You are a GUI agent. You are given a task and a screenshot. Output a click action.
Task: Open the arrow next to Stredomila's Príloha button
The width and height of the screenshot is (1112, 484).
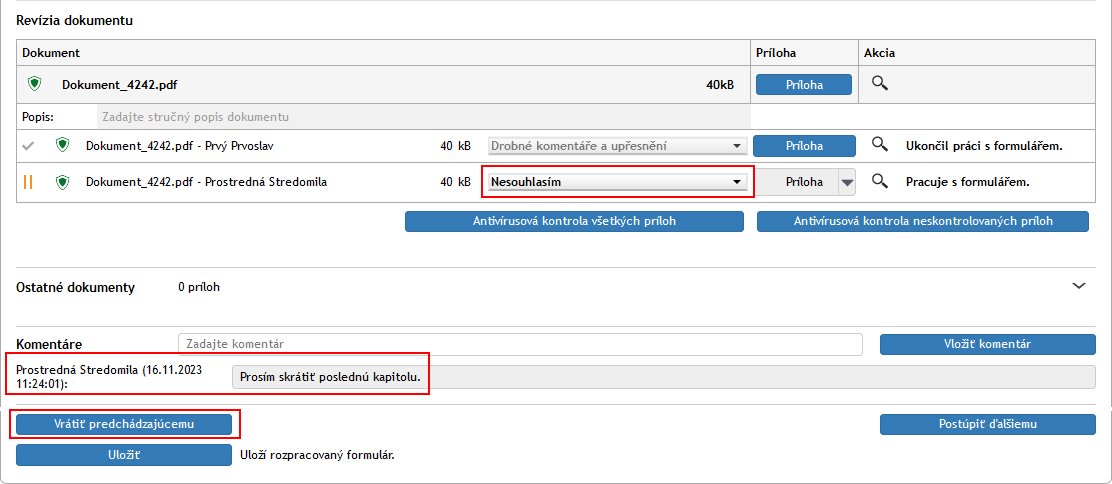click(x=847, y=182)
